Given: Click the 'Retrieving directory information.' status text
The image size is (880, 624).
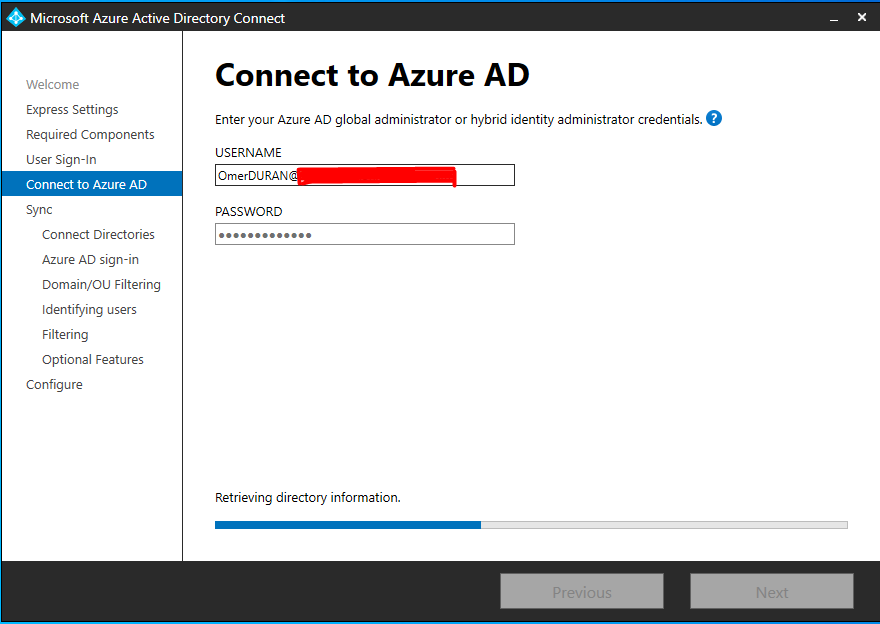Looking at the screenshot, I should click(x=308, y=498).
